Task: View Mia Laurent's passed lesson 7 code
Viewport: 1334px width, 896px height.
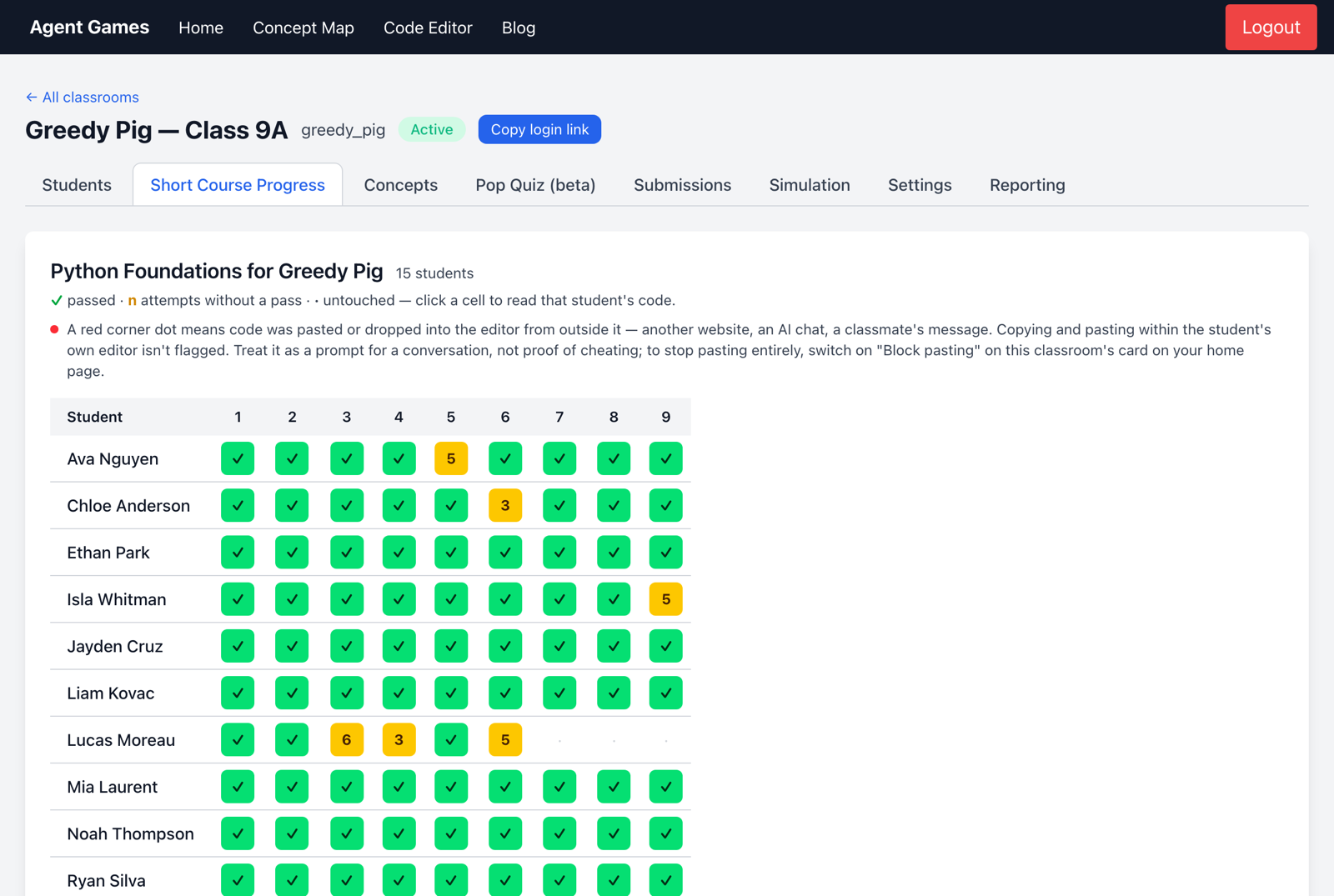Action: (559, 787)
